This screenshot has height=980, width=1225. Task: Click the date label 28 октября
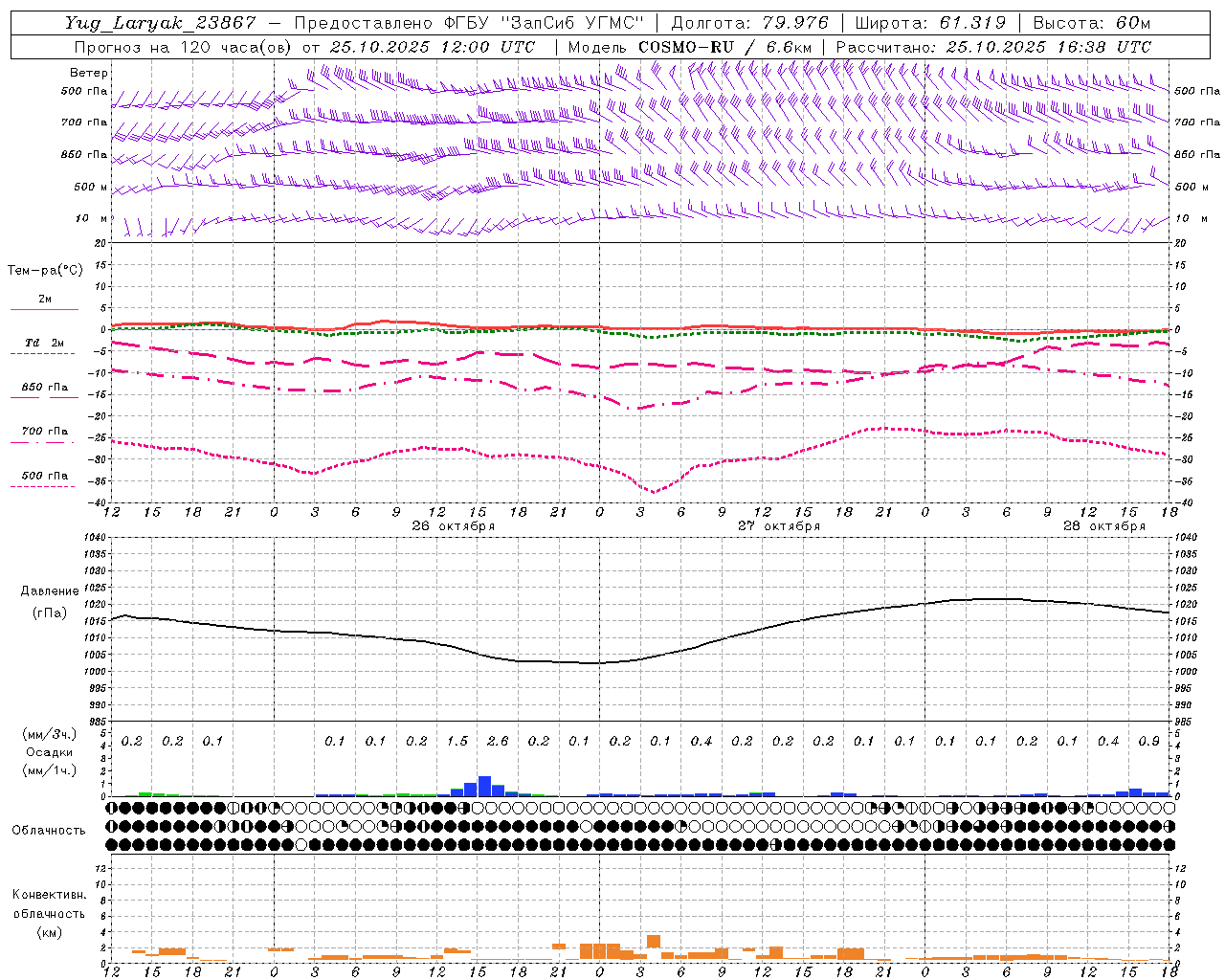click(x=1104, y=526)
